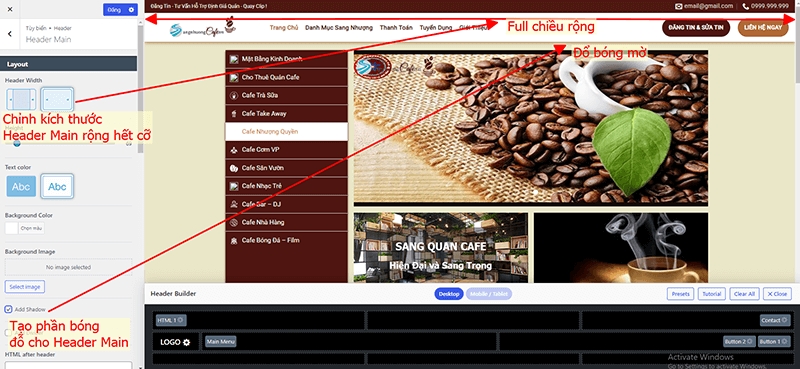800x369 pixels.
Task: Open the Main Menu element in builder
Action: pos(221,341)
